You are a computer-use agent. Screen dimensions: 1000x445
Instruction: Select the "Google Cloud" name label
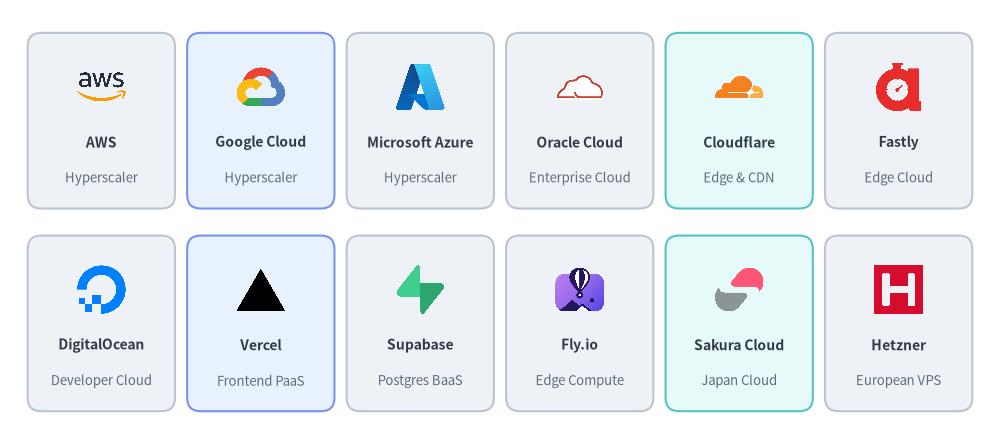point(261,142)
